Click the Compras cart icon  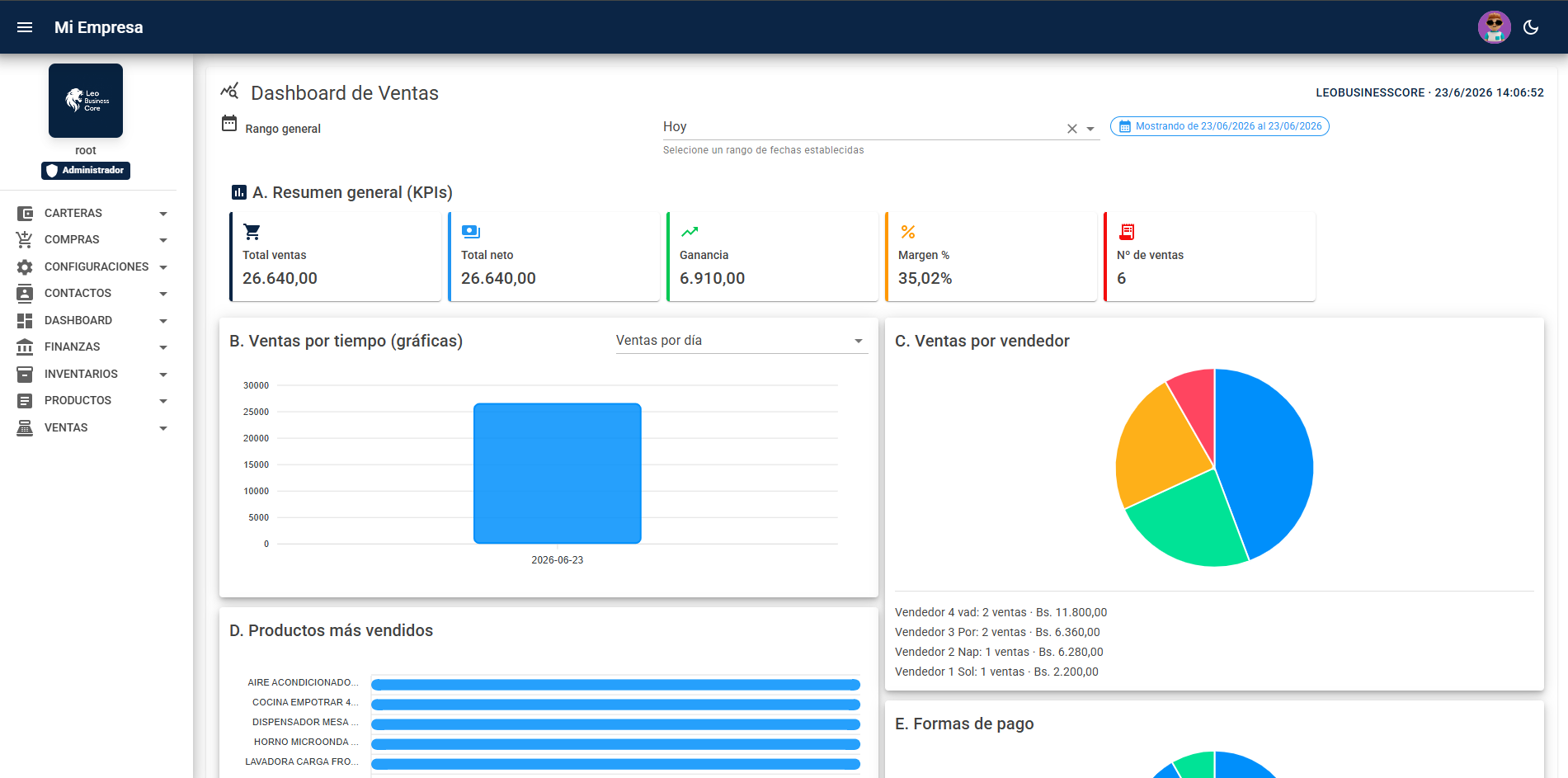(x=25, y=240)
